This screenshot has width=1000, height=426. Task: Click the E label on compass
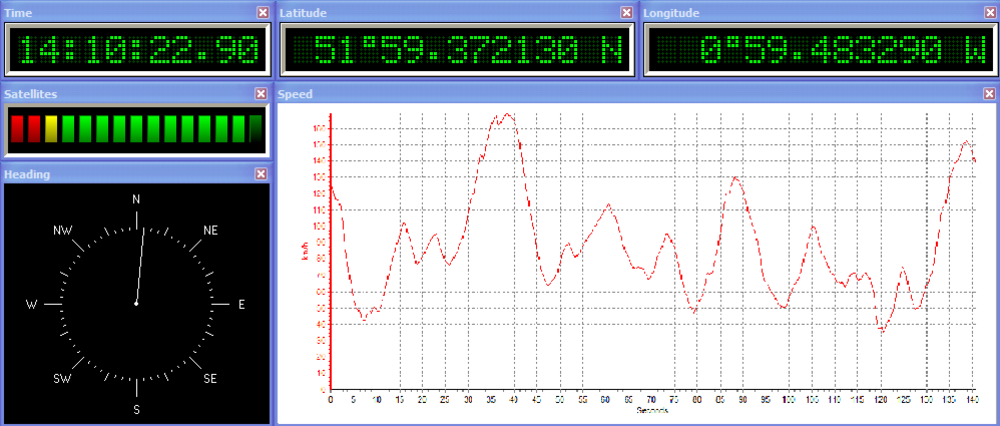click(x=242, y=305)
